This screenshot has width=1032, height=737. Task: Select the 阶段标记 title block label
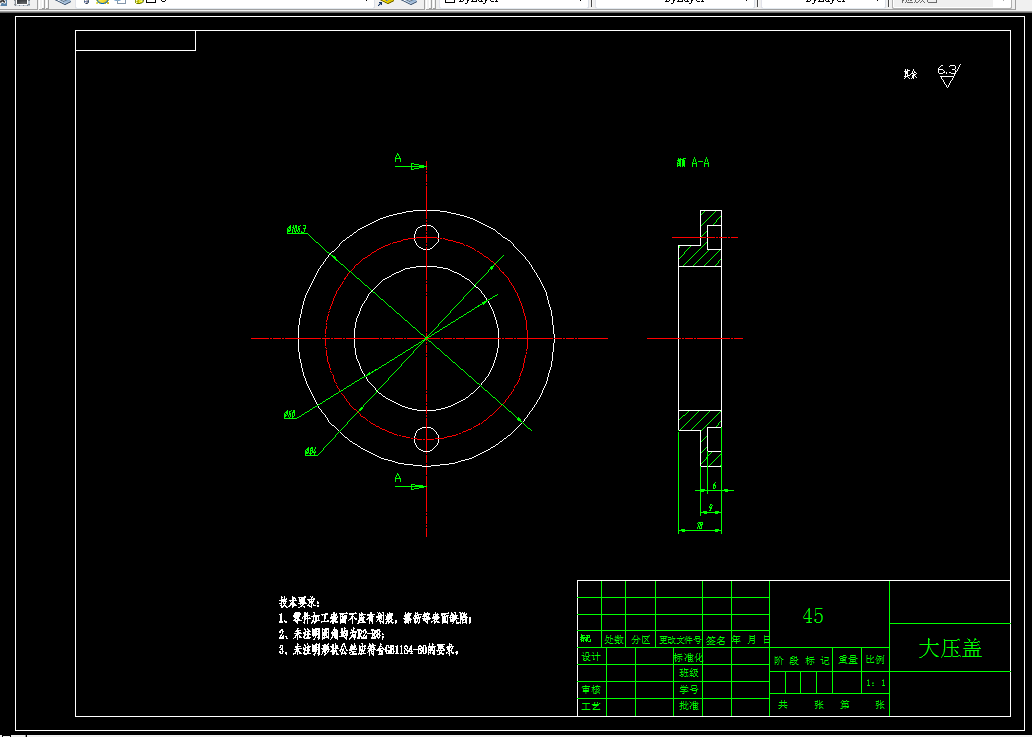802,661
